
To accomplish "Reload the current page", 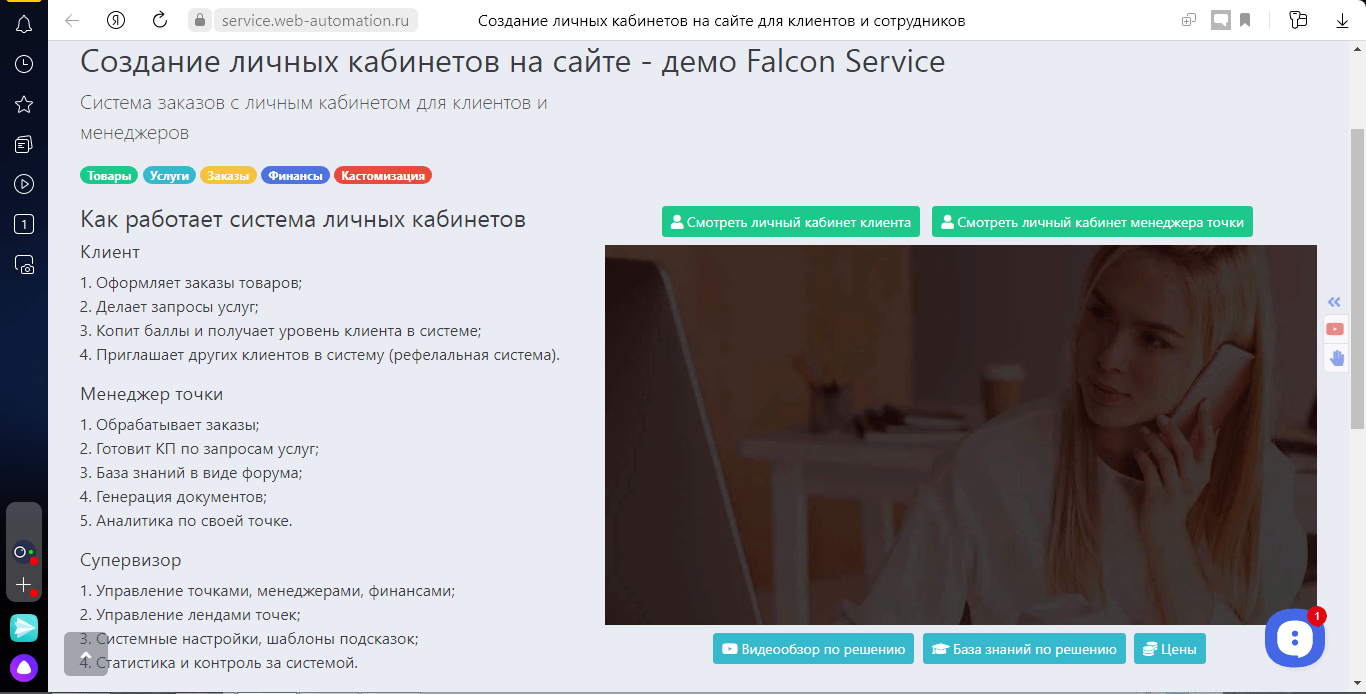I will 160,20.
